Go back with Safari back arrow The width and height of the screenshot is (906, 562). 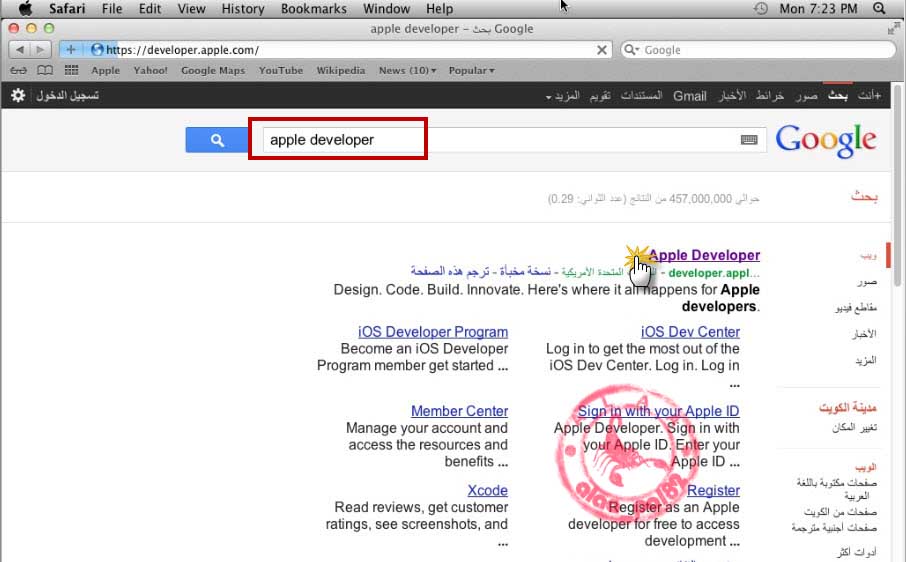tap(20, 50)
